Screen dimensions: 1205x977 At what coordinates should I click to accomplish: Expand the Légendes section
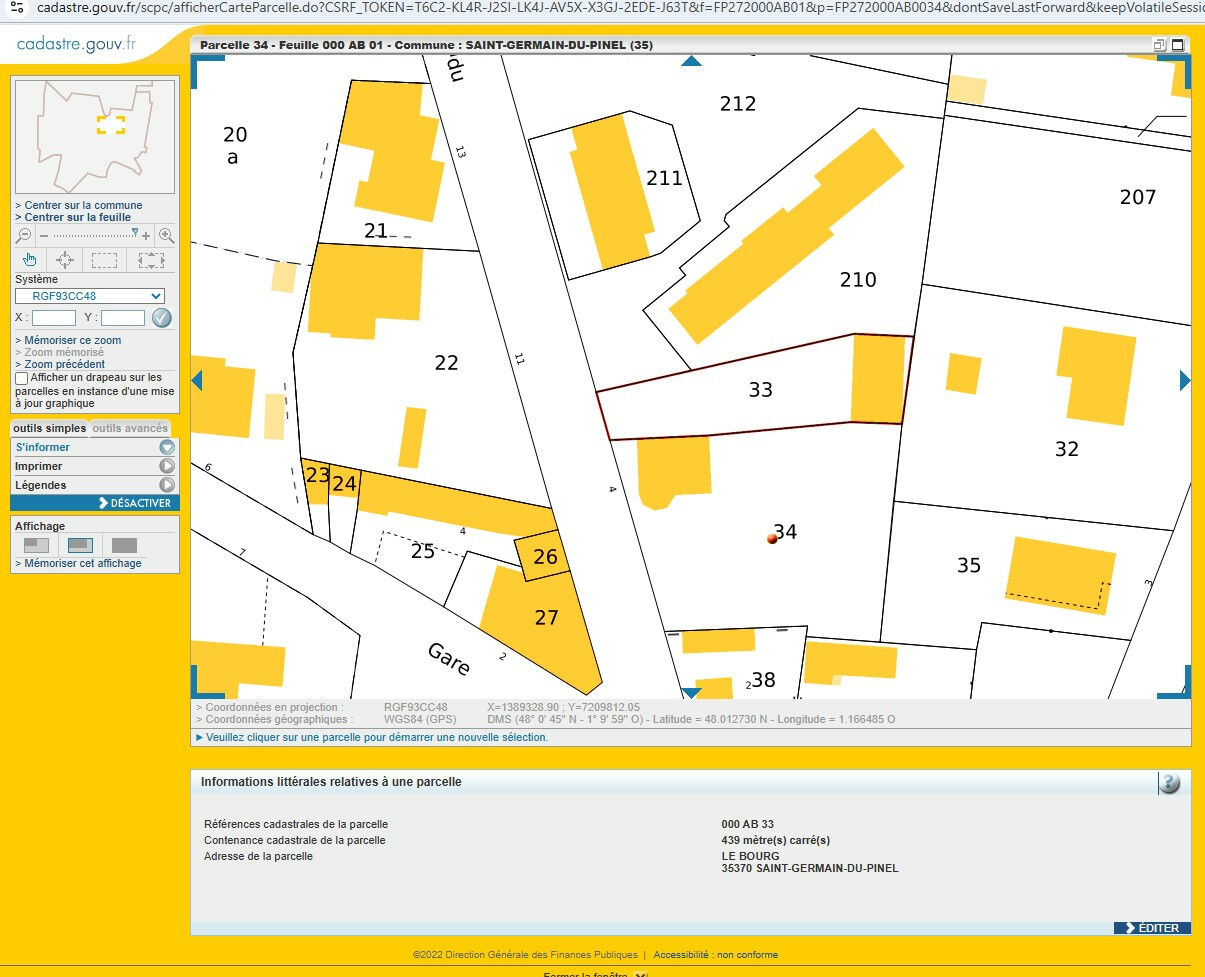[x=166, y=485]
